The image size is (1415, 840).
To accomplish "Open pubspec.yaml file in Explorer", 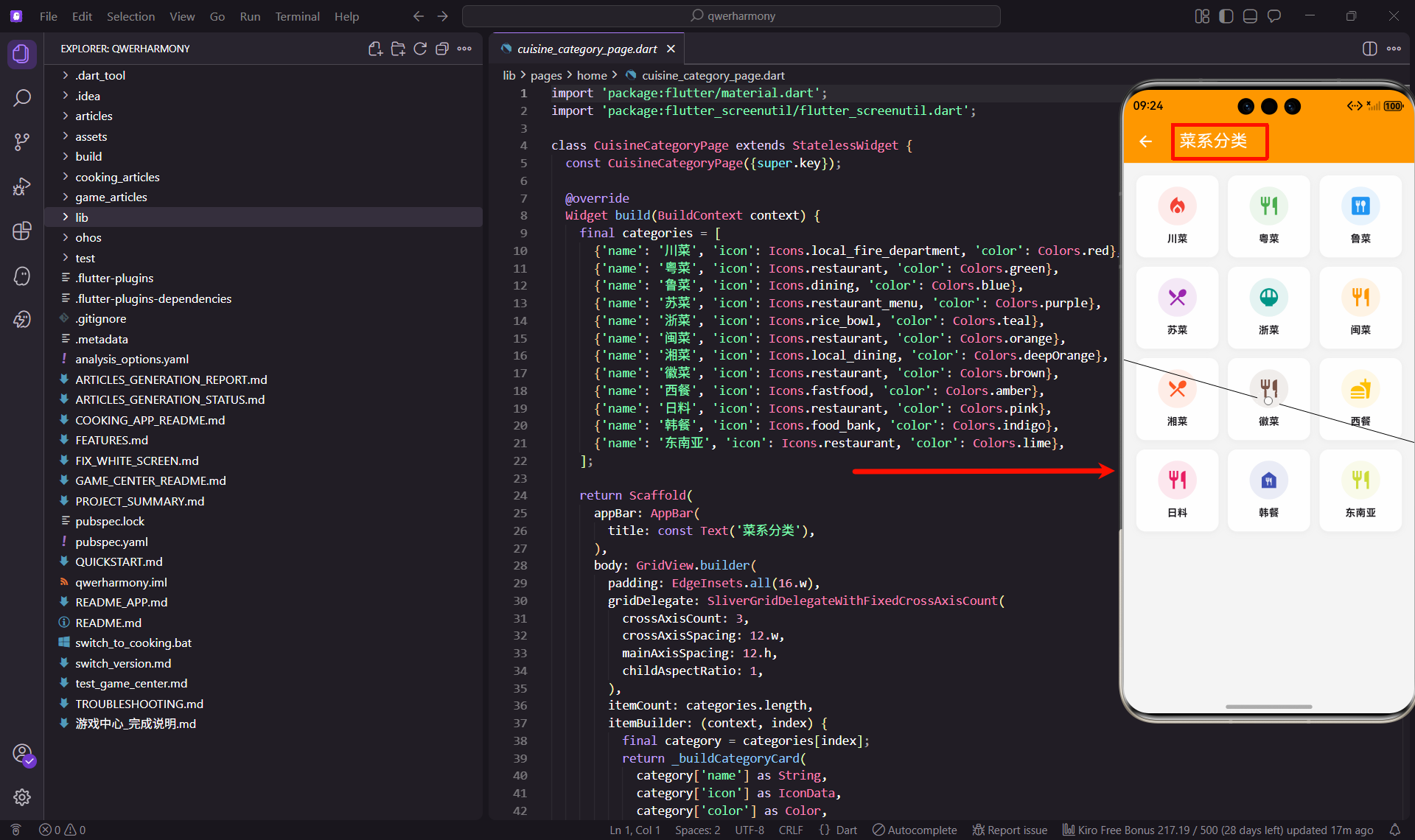I will tap(111, 542).
